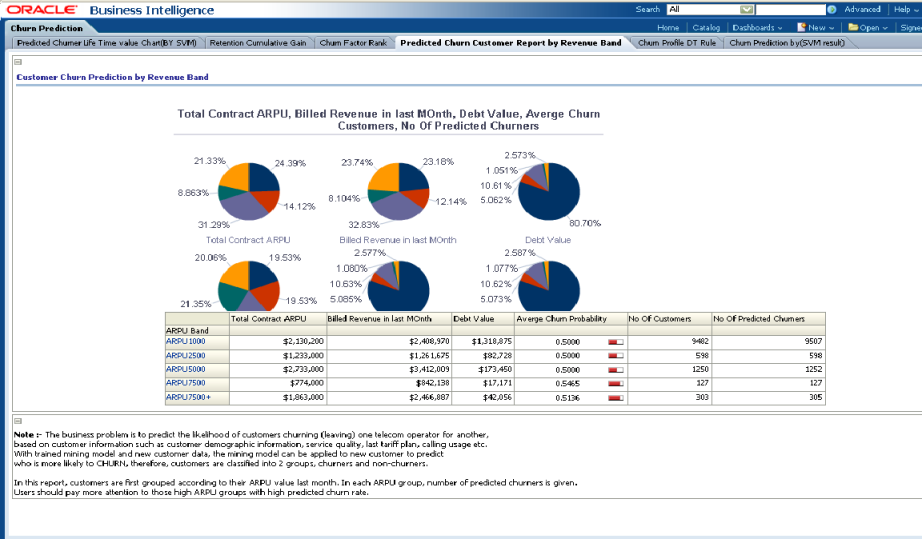922x539 pixels.
Task: Go to Home link
Action: point(668,28)
